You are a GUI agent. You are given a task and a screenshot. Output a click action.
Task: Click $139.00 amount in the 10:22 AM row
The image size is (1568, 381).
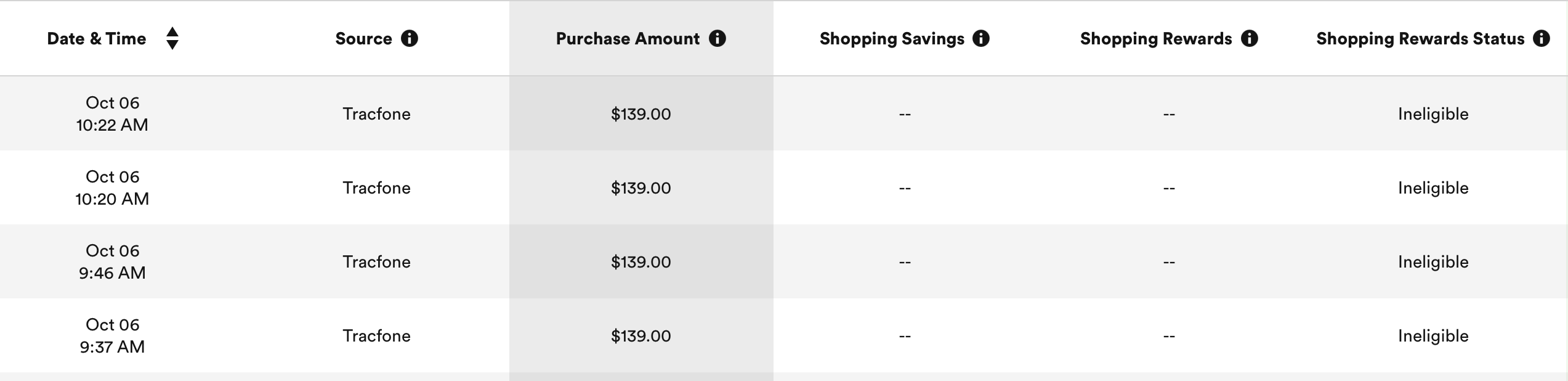click(x=641, y=114)
